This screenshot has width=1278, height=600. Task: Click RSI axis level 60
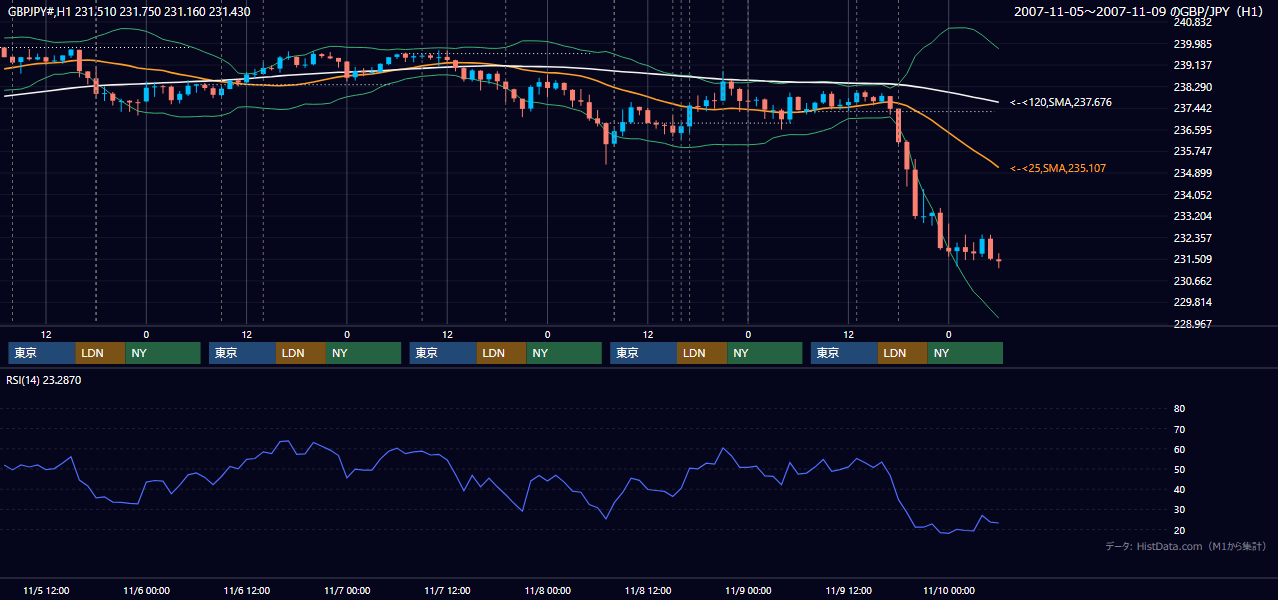click(1179, 449)
